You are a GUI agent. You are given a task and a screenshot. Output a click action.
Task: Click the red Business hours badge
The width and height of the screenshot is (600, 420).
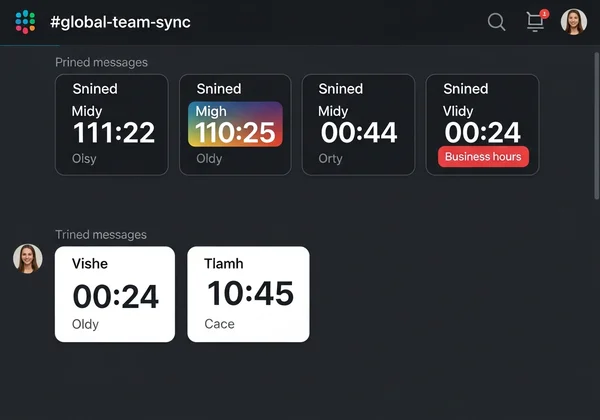coord(483,157)
